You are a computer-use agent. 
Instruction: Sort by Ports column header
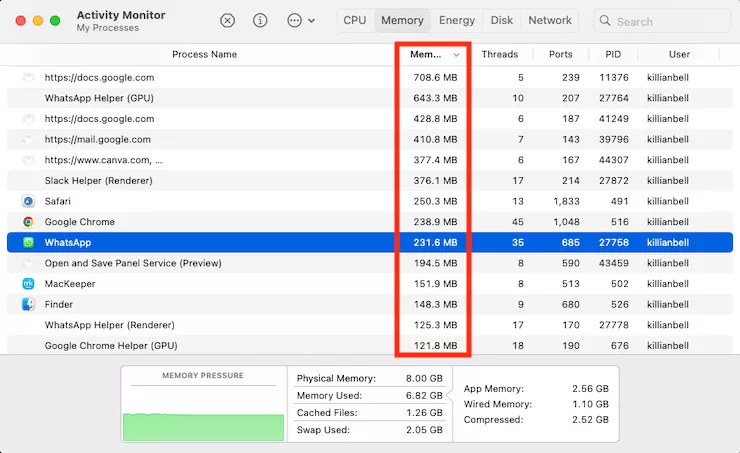click(561, 54)
